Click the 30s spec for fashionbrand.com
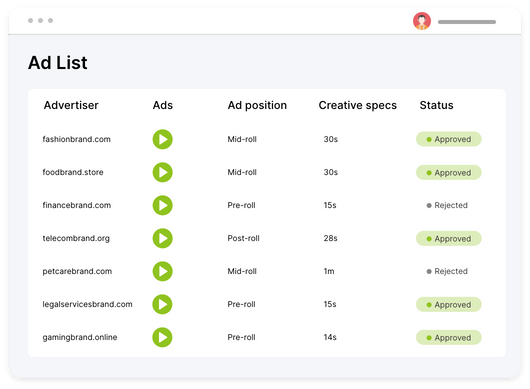 point(331,139)
